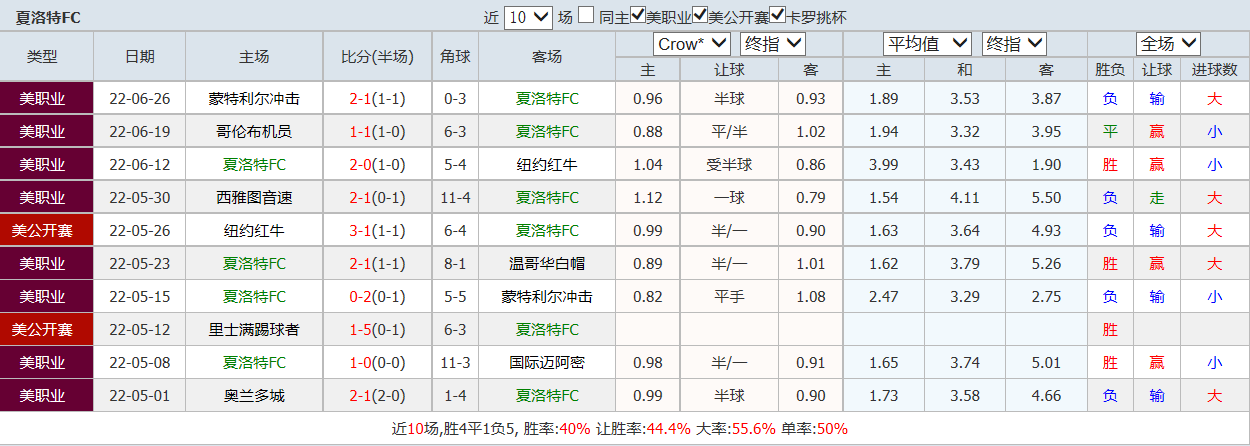Click the date 22-06-19
The height and width of the screenshot is (446, 1250).
(x=139, y=132)
